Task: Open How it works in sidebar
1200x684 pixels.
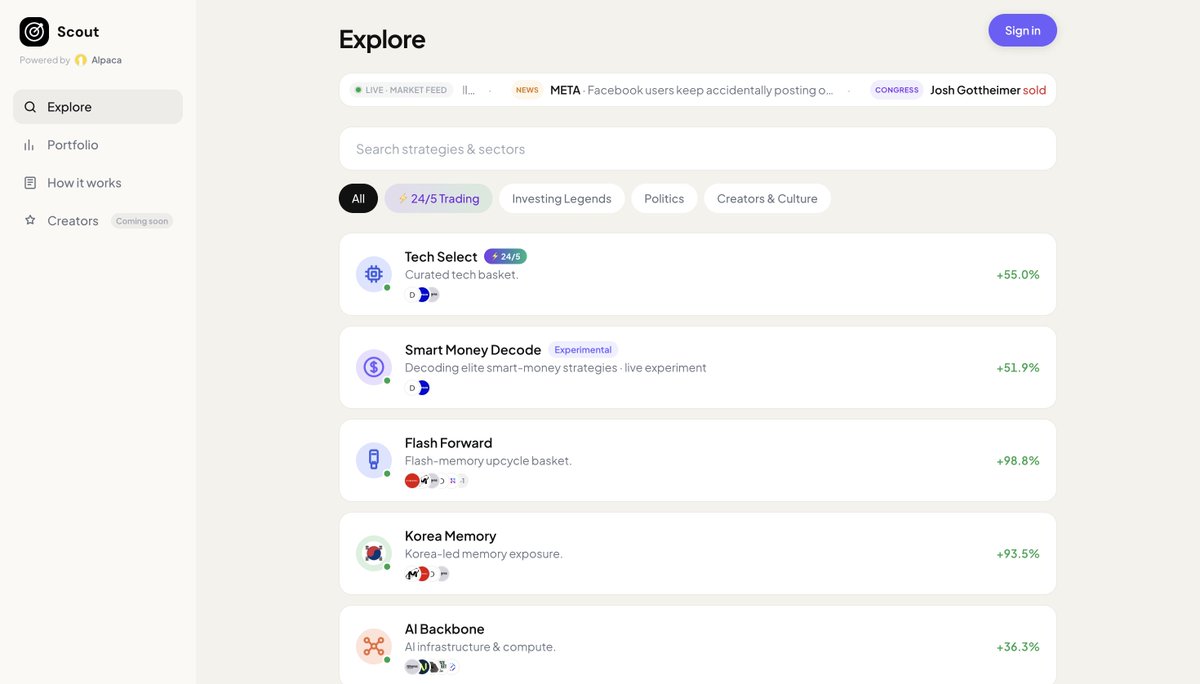Action: [98, 183]
